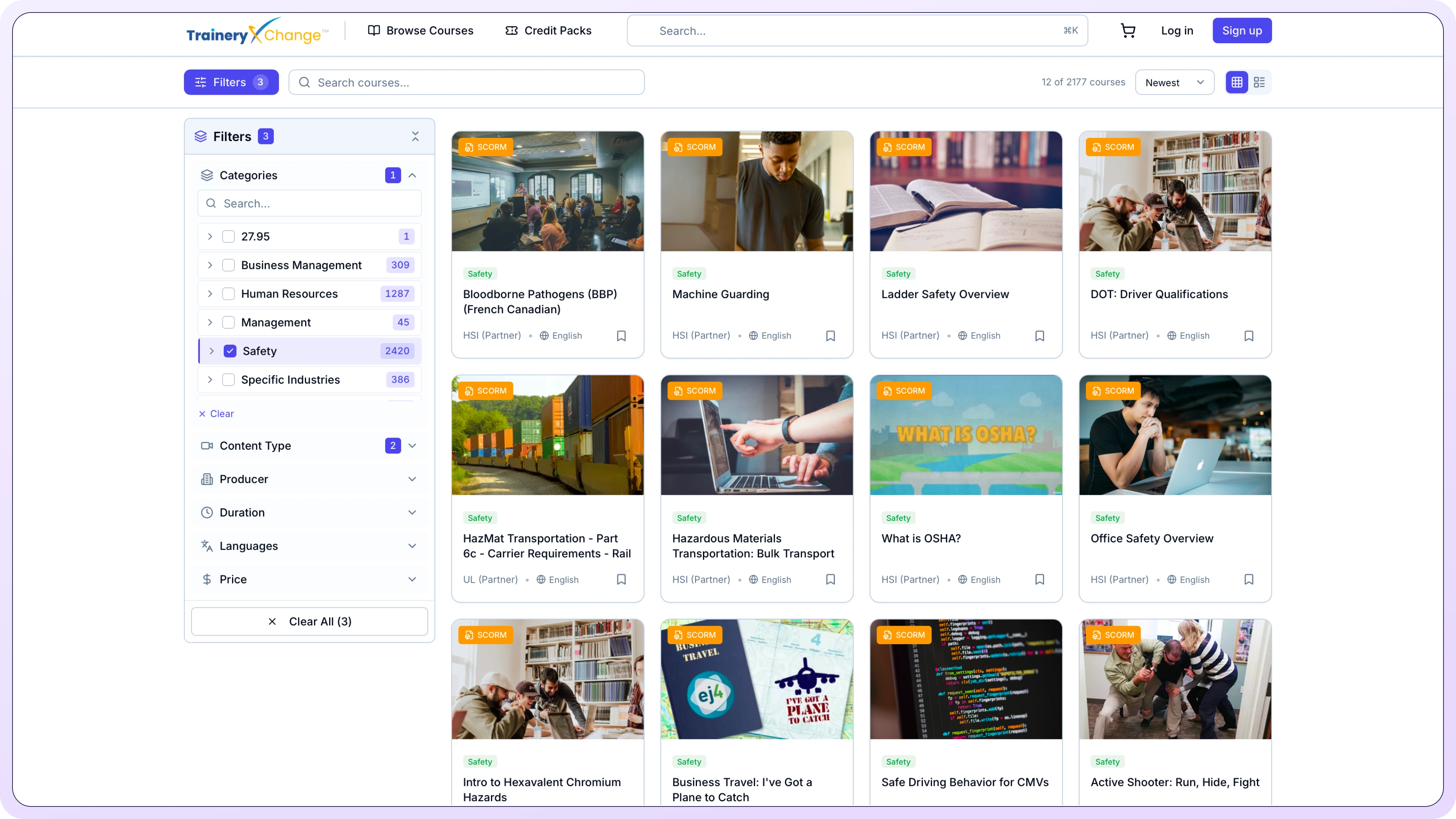Bookmark the Machine Guarding course
Screen dimensions: 1456x819
click(x=830, y=335)
